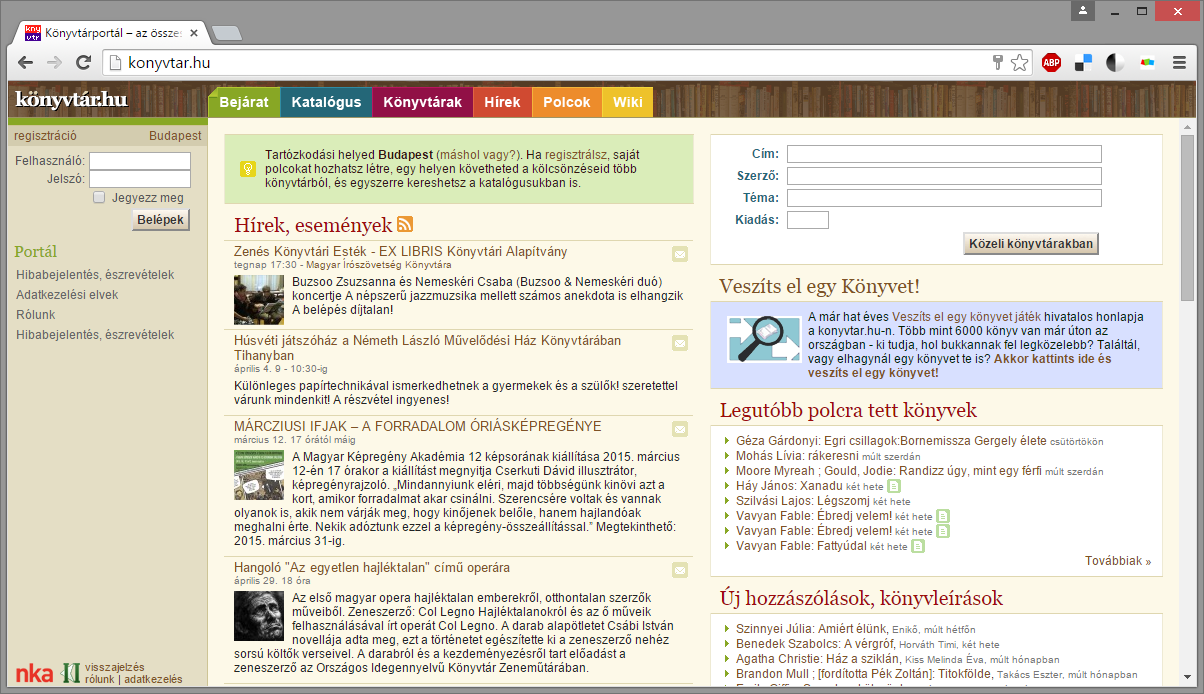Click the Kiadás year field
1204x694 pixels.
tap(808, 220)
